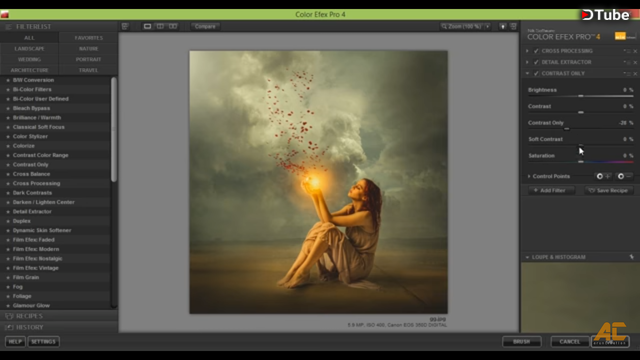The width and height of the screenshot is (640, 360).
Task: Expand the Cross Processing filter section
Action: pyautogui.click(x=527, y=51)
